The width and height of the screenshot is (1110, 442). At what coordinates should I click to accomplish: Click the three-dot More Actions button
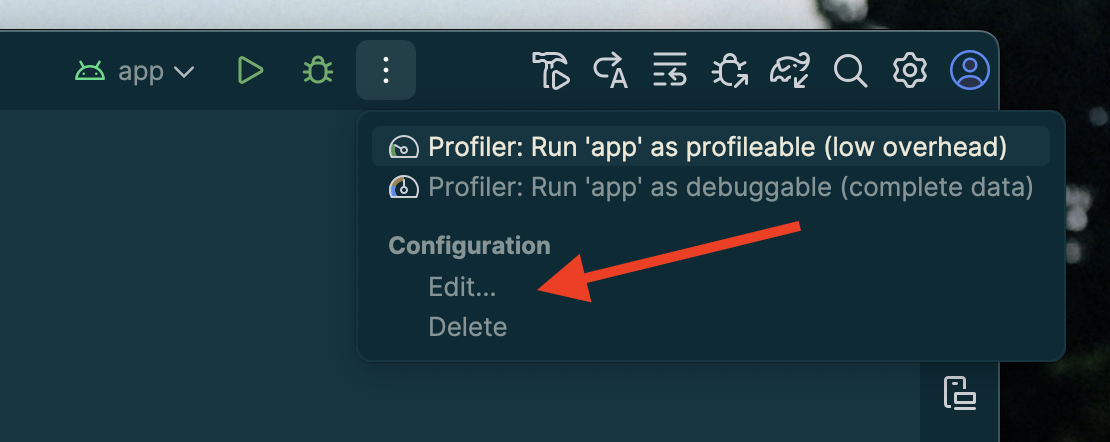(x=386, y=71)
